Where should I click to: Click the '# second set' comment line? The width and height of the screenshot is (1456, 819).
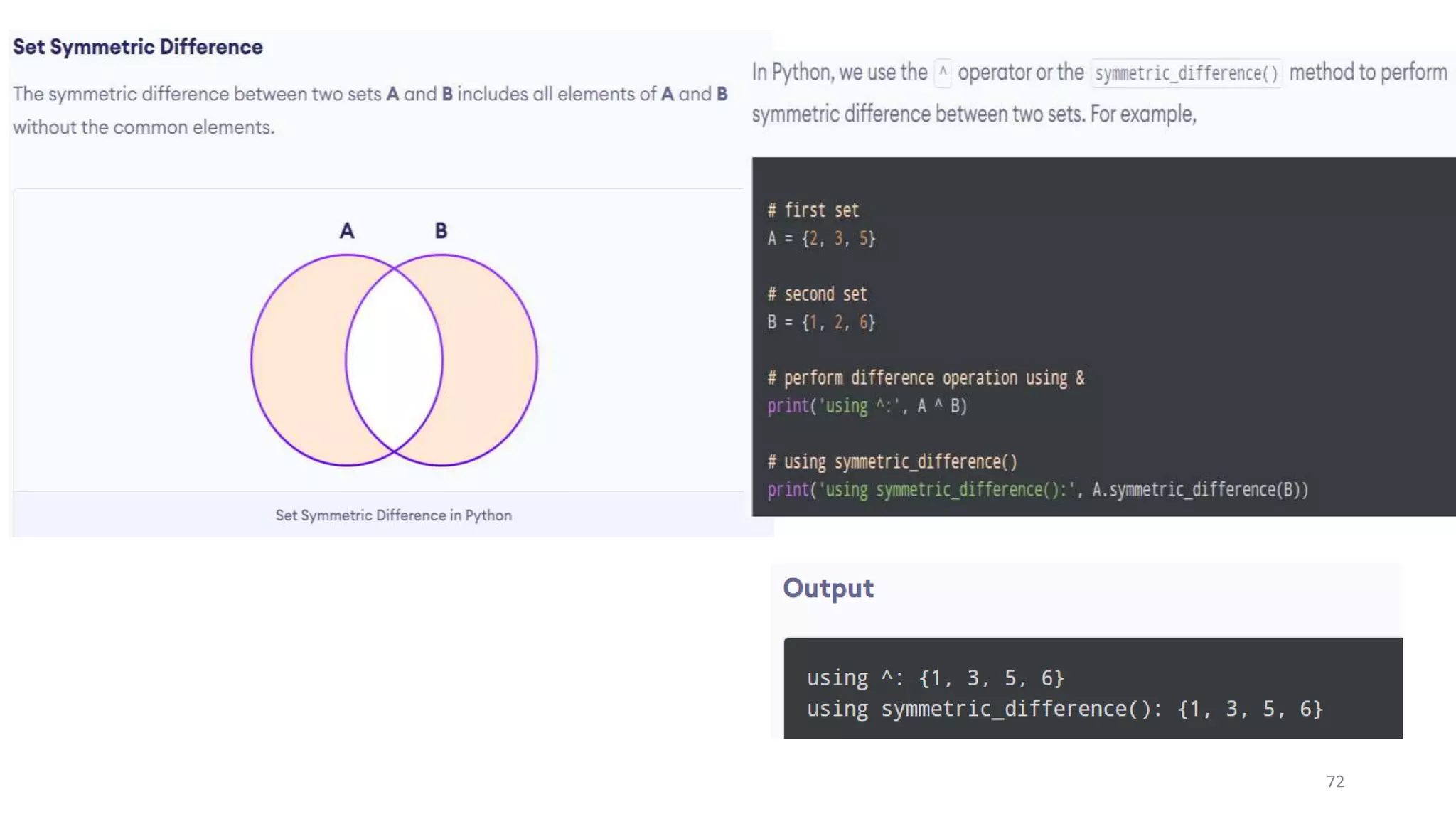(817, 294)
